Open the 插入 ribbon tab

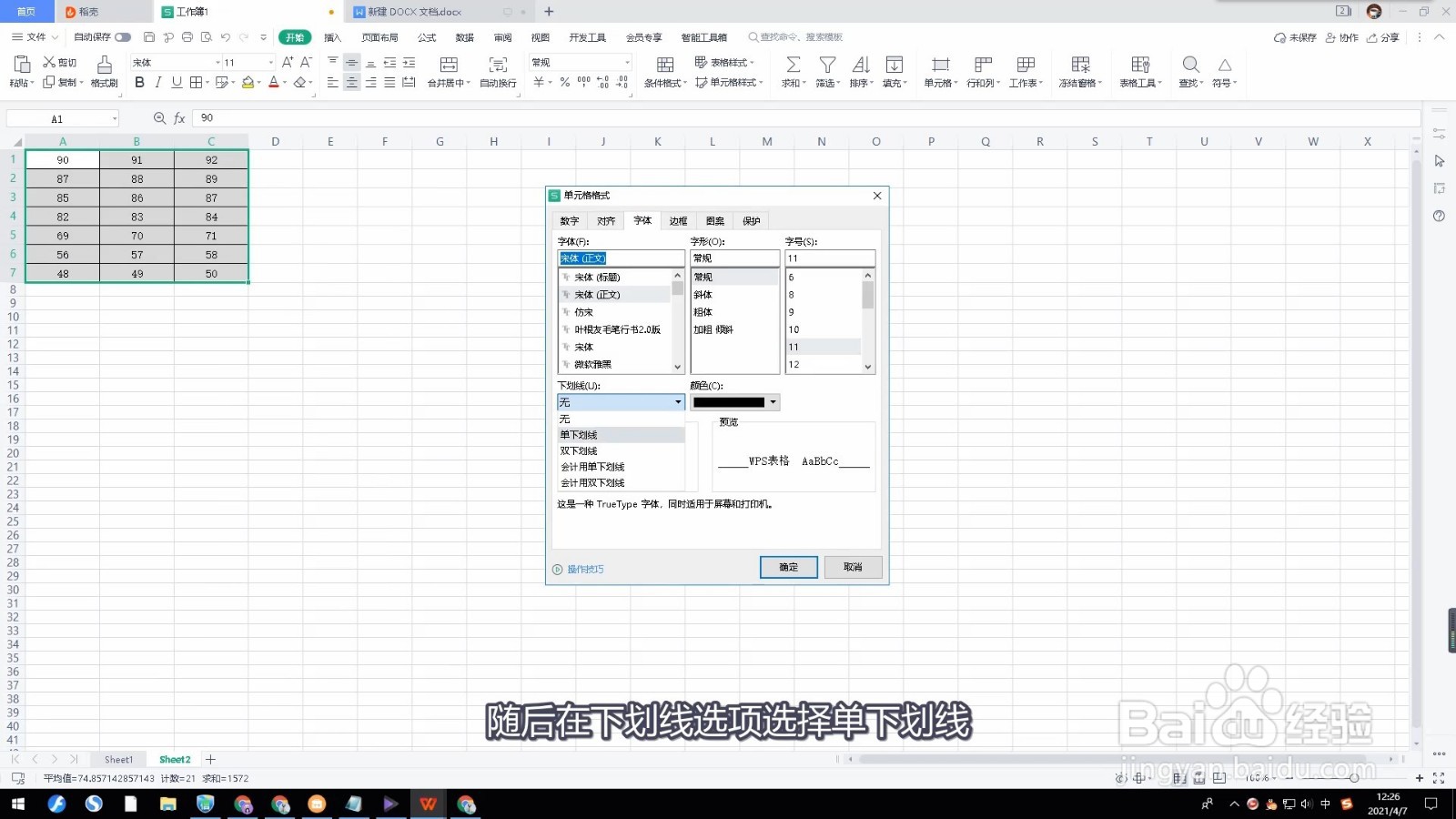click(333, 37)
